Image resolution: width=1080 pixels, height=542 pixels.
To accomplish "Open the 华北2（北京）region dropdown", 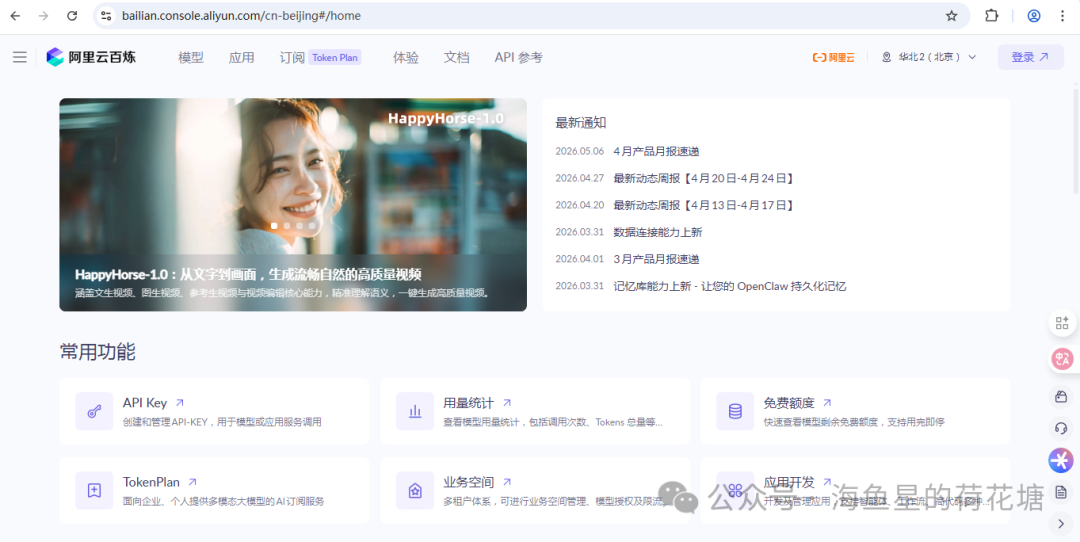I will point(929,57).
